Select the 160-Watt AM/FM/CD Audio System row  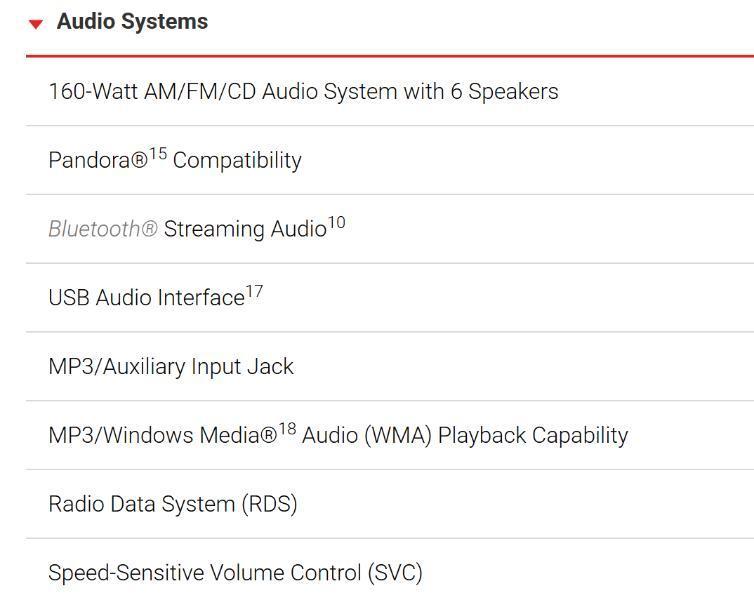point(303,92)
